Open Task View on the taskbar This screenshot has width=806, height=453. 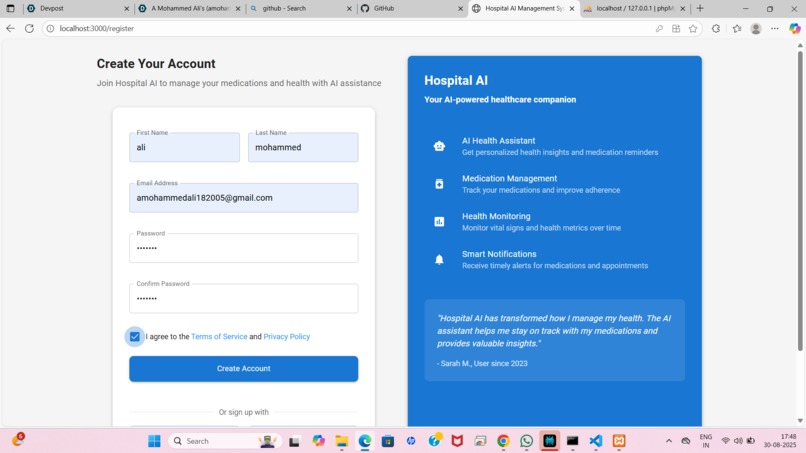[x=295, y=441]
